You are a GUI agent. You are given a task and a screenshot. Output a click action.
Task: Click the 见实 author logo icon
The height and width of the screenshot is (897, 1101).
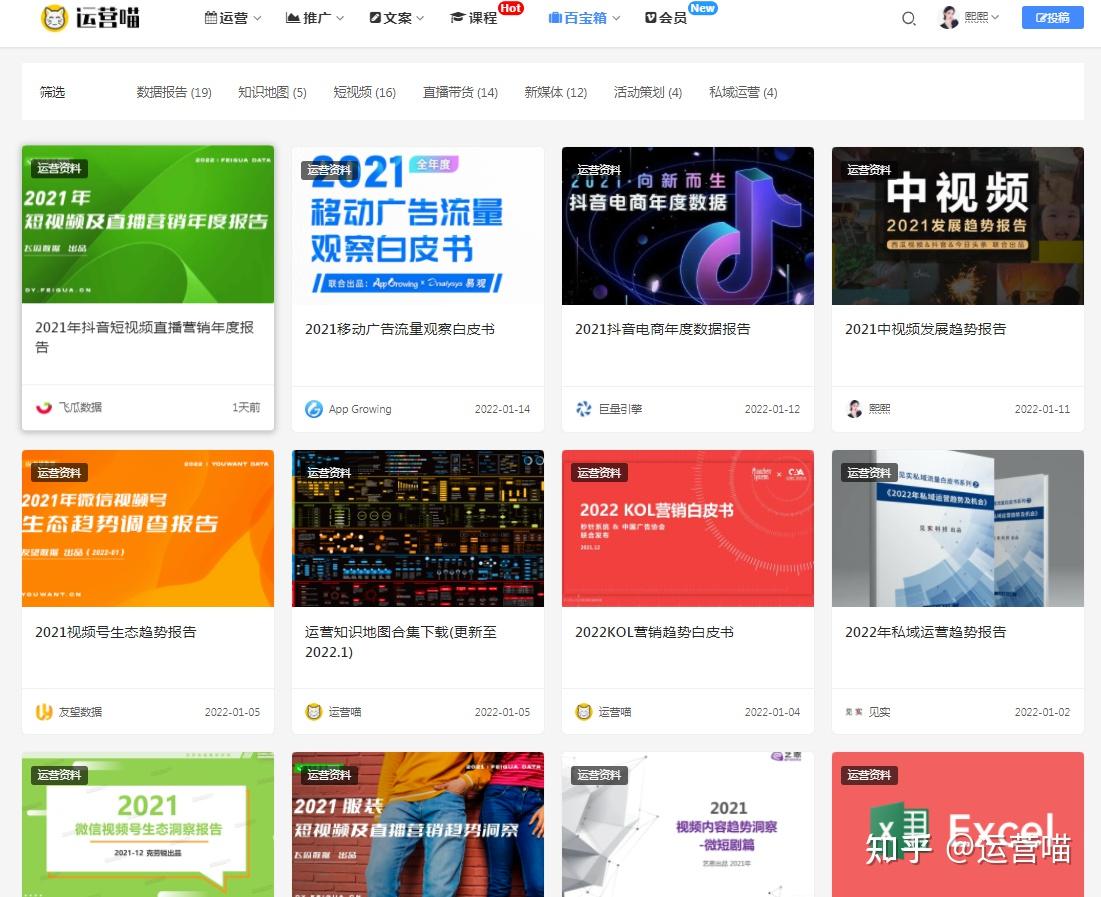[854, 712]
